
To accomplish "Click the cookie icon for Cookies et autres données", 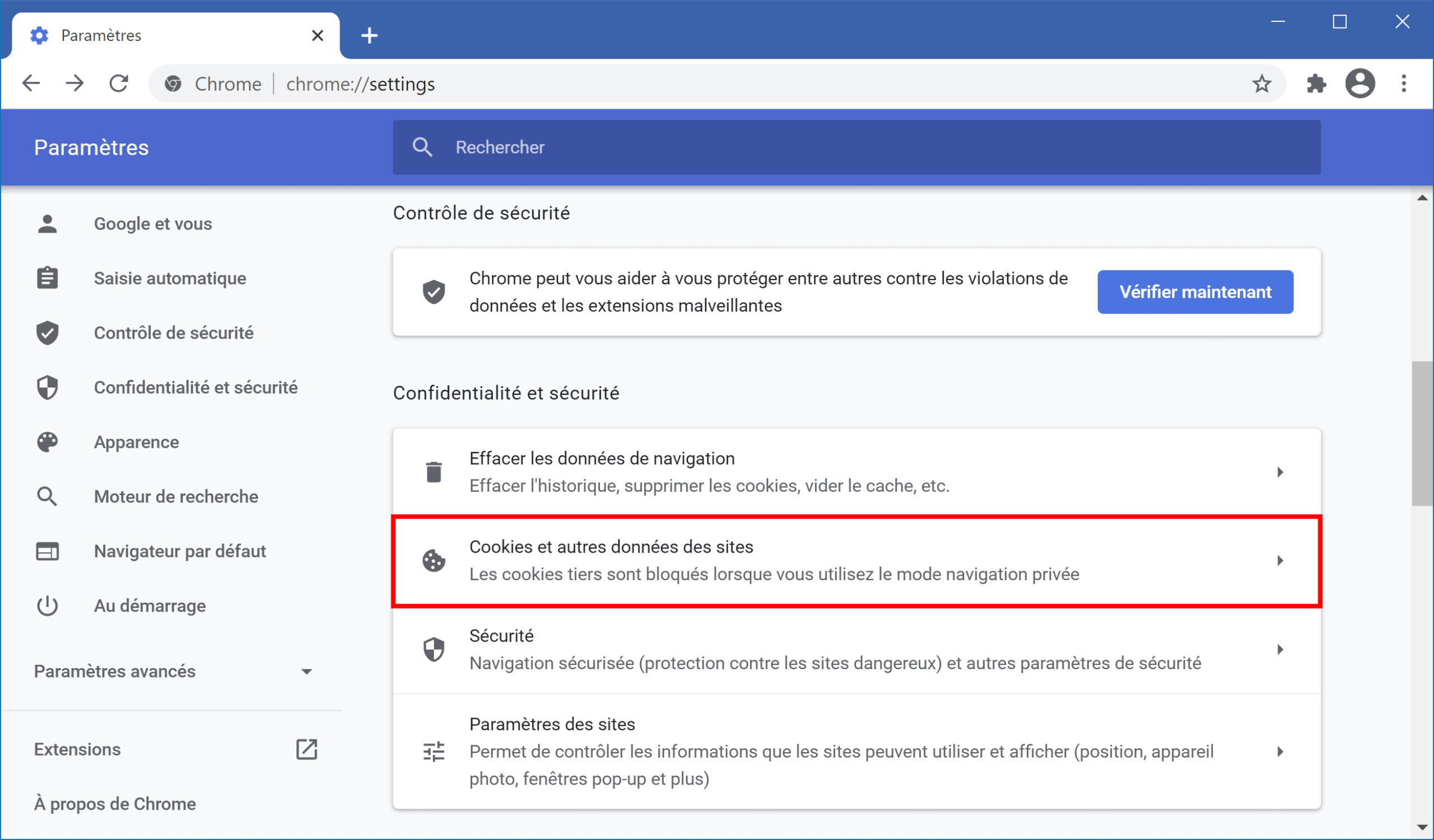I will point(434,561).
